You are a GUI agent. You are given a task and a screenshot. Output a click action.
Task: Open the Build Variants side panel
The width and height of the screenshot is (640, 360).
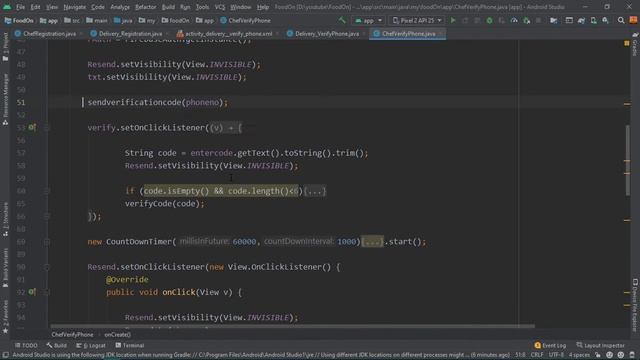5,267
